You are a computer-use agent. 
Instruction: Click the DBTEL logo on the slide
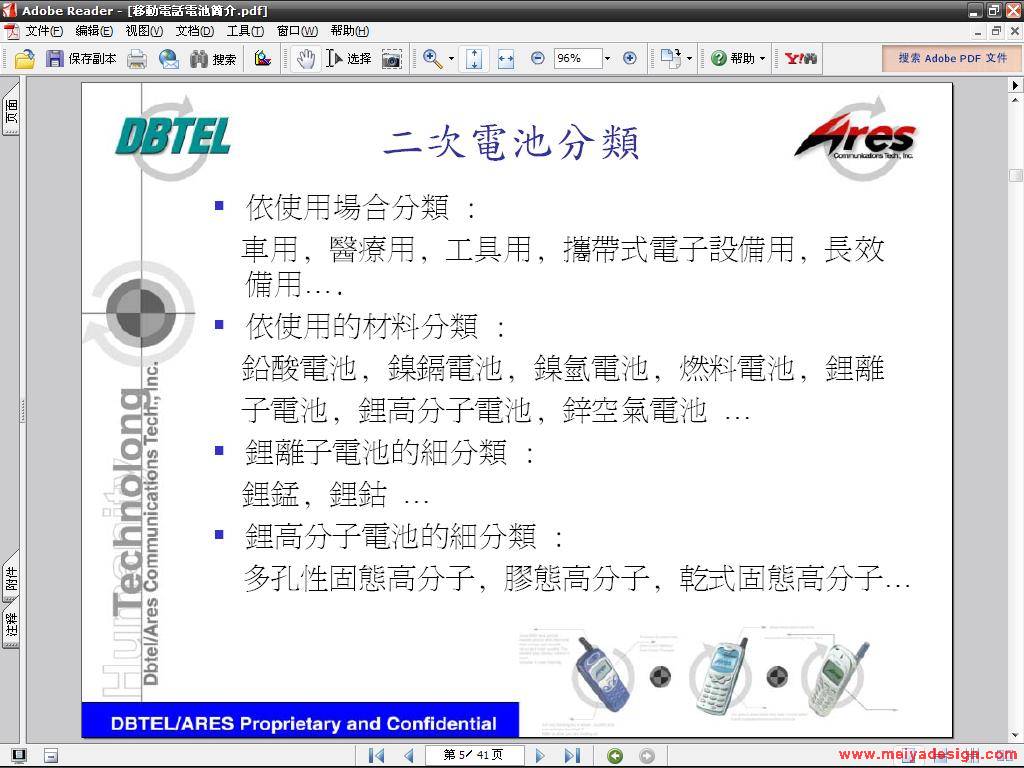tap(173, 136)
